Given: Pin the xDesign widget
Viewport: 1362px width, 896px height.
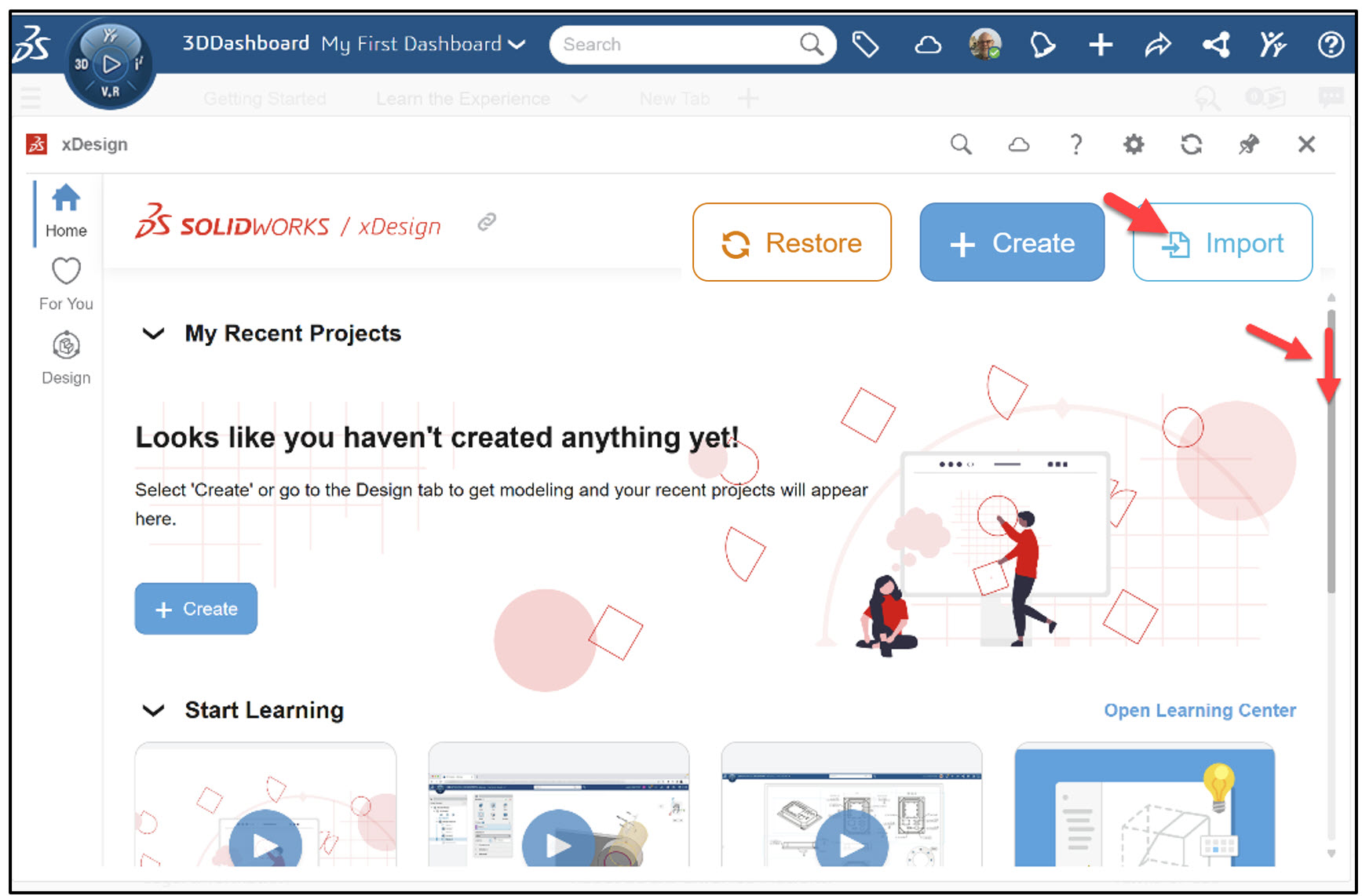Looking at the screenshot, I should (x=1248, y=144).
